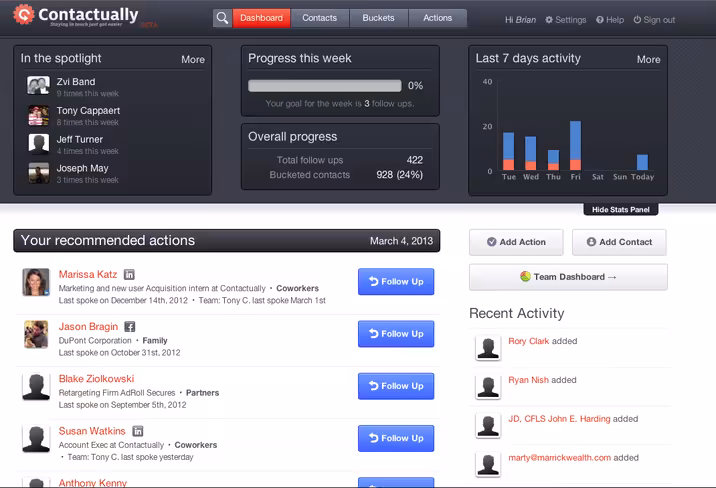Click the Help question mark icon
Image resolution: width=716 pixels, height=488 pixels.
600,20
